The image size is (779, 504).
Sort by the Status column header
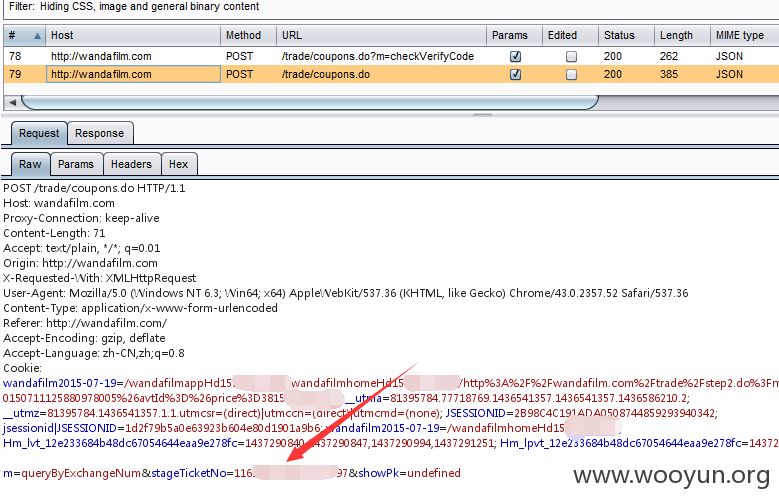click(626, 35)
